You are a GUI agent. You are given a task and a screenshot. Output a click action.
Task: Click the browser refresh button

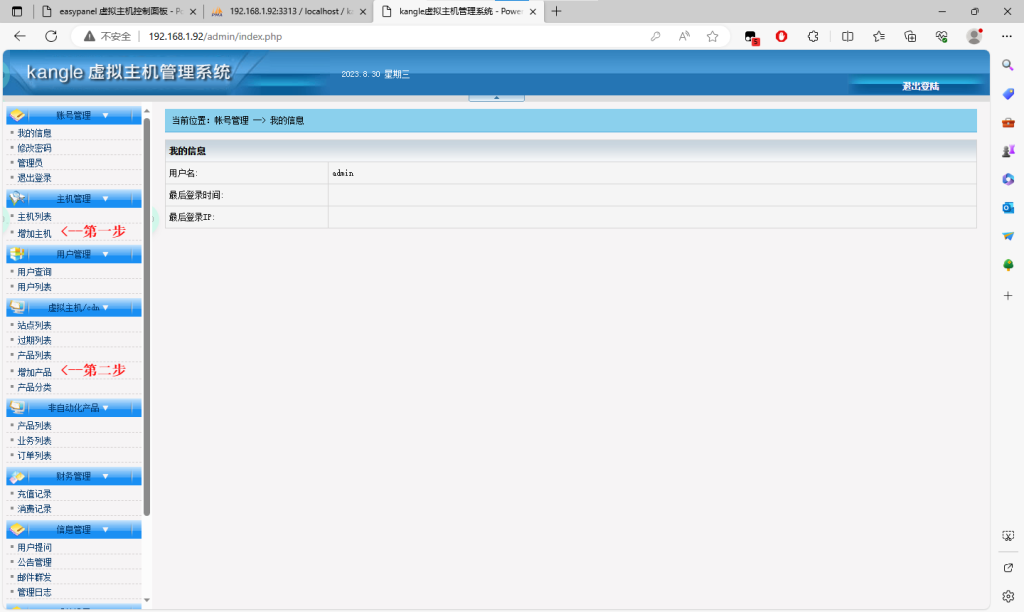(51, 36)
